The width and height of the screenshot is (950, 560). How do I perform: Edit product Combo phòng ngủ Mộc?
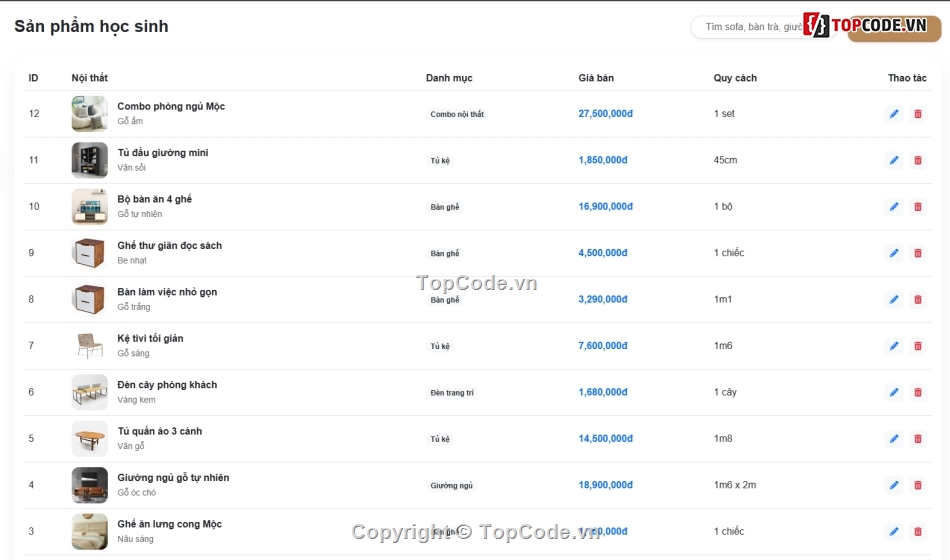(894, 114)
